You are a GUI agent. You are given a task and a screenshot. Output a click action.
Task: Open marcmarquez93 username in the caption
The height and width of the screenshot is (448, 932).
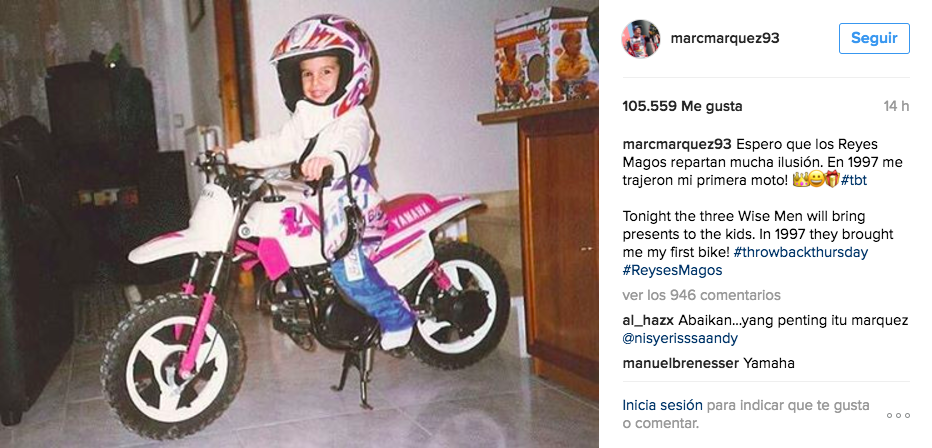pyautogui.click(x=677, y=145)
